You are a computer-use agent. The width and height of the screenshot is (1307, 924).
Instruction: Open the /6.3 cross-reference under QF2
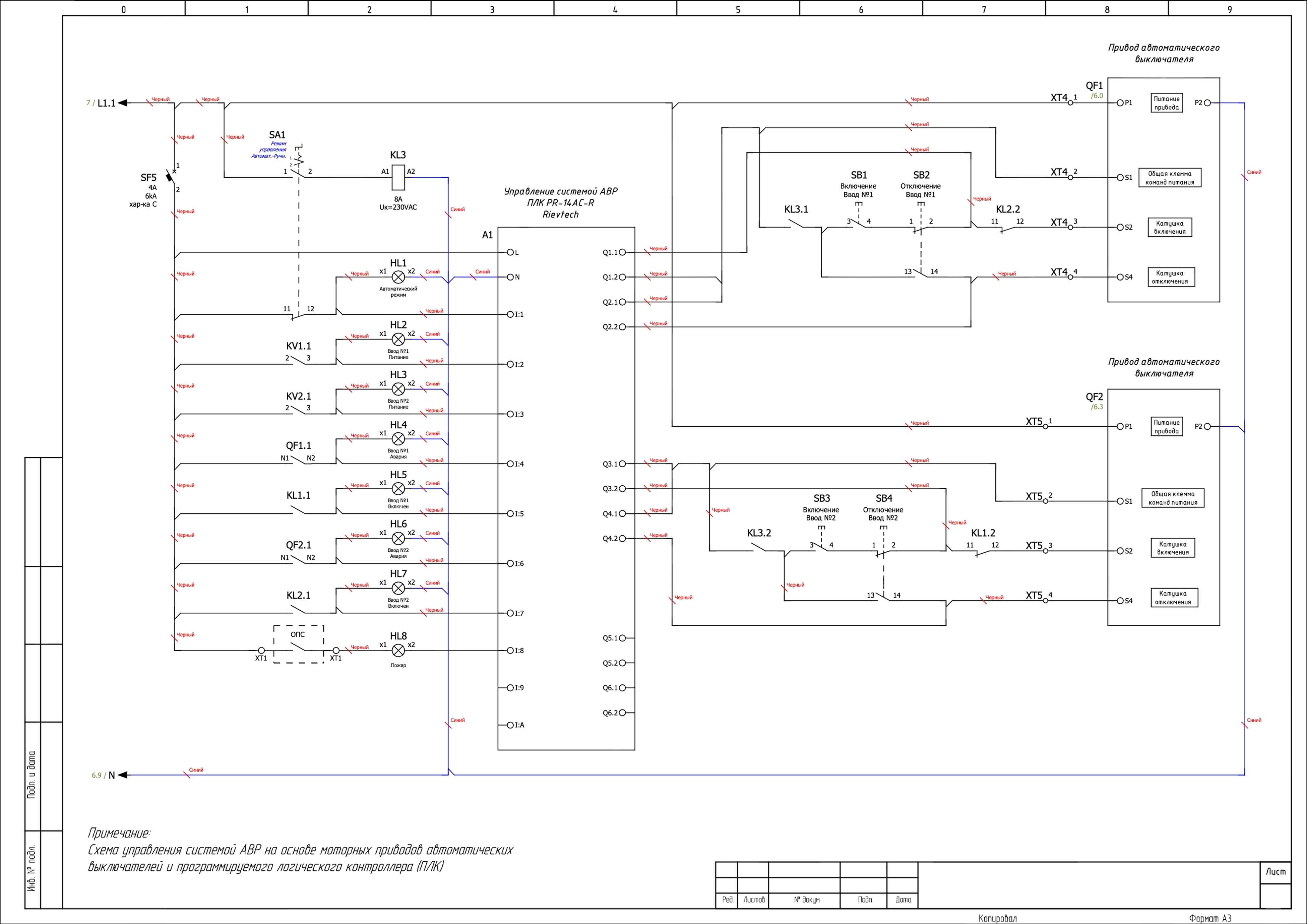[x=1097, y=407]
